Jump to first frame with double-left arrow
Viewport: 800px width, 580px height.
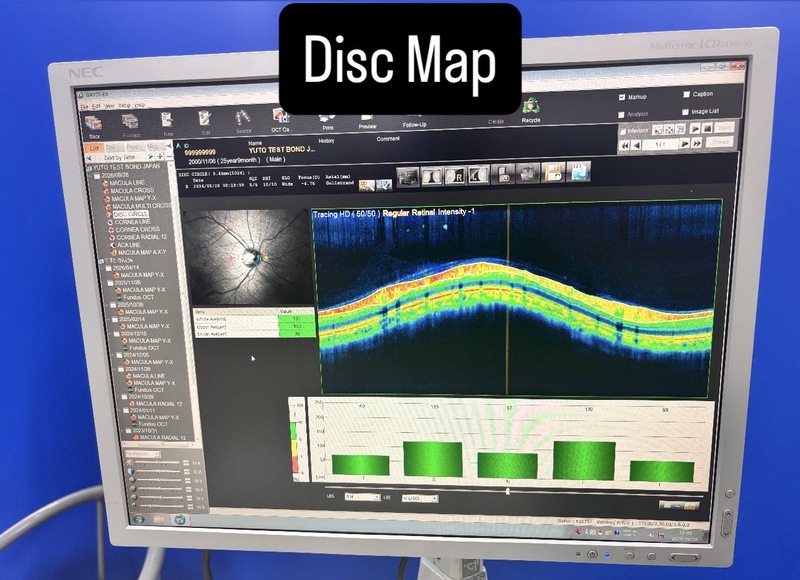pos(624,145)
